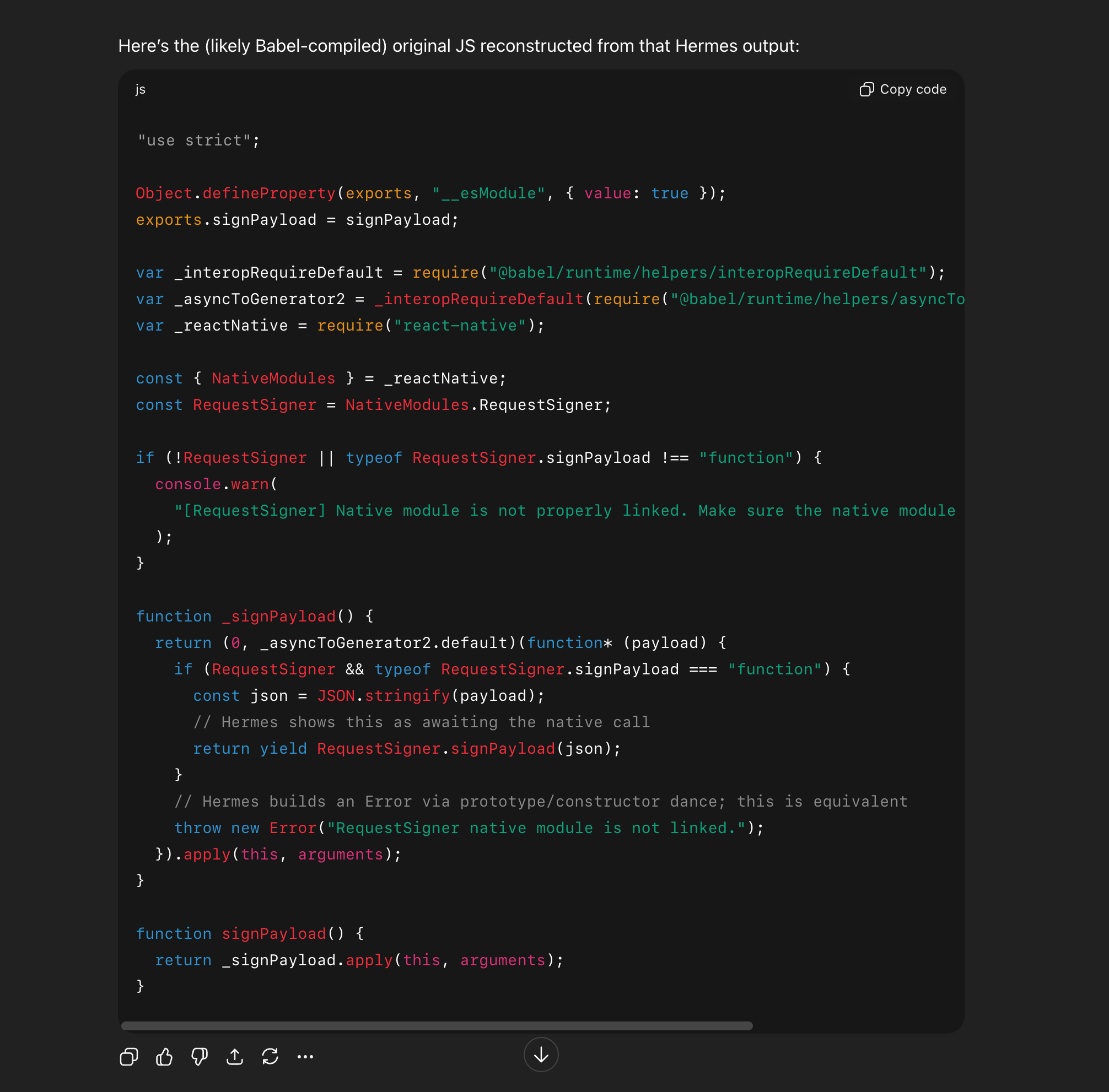Click the if (!RequestSigner || typeof line
Image resolution: width=1109 pixels, height=1092 pixels.
pos(479,457)
